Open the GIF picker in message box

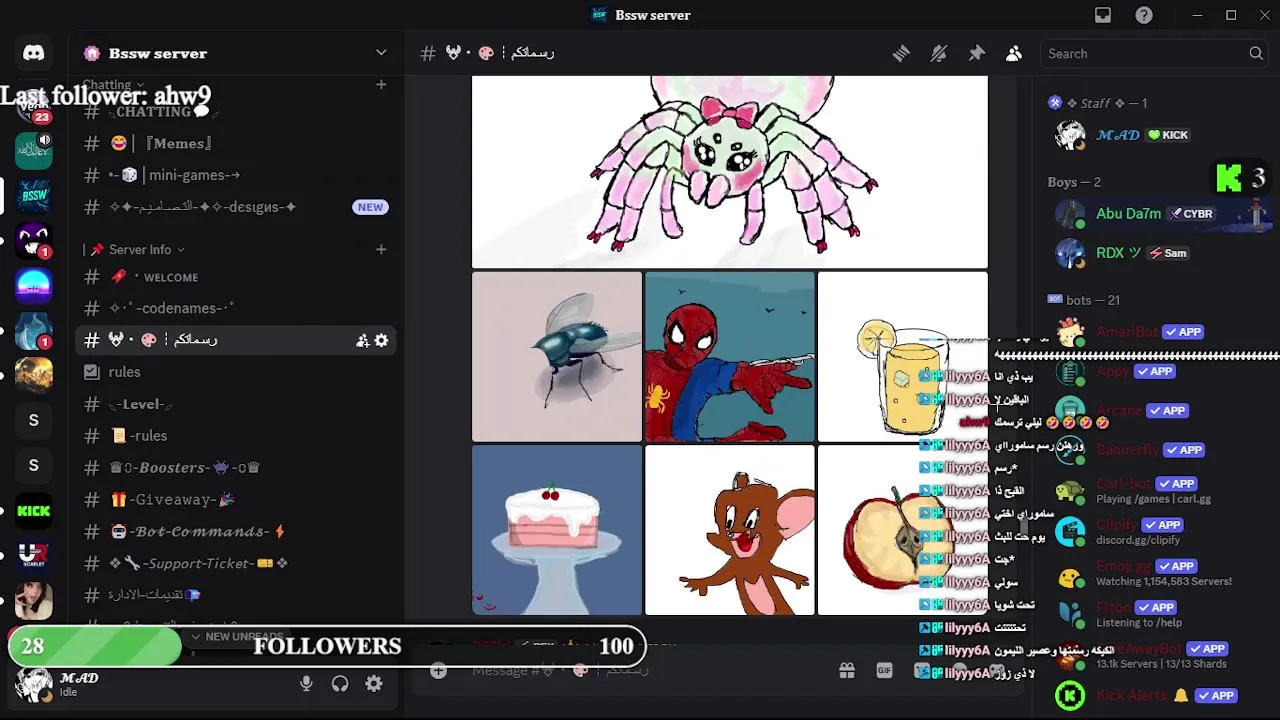[x=884, y=670]
